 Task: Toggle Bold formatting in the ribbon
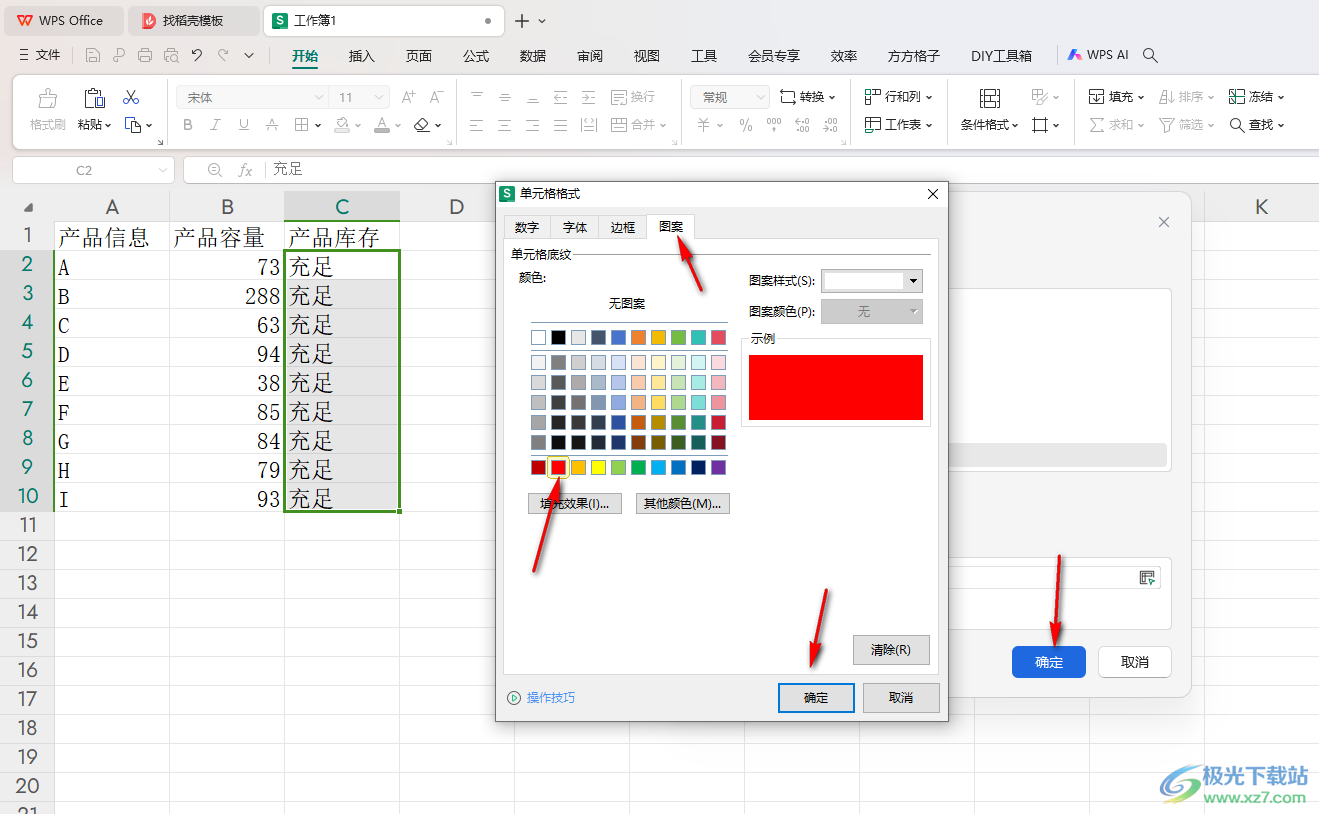[x=187, y=125]
